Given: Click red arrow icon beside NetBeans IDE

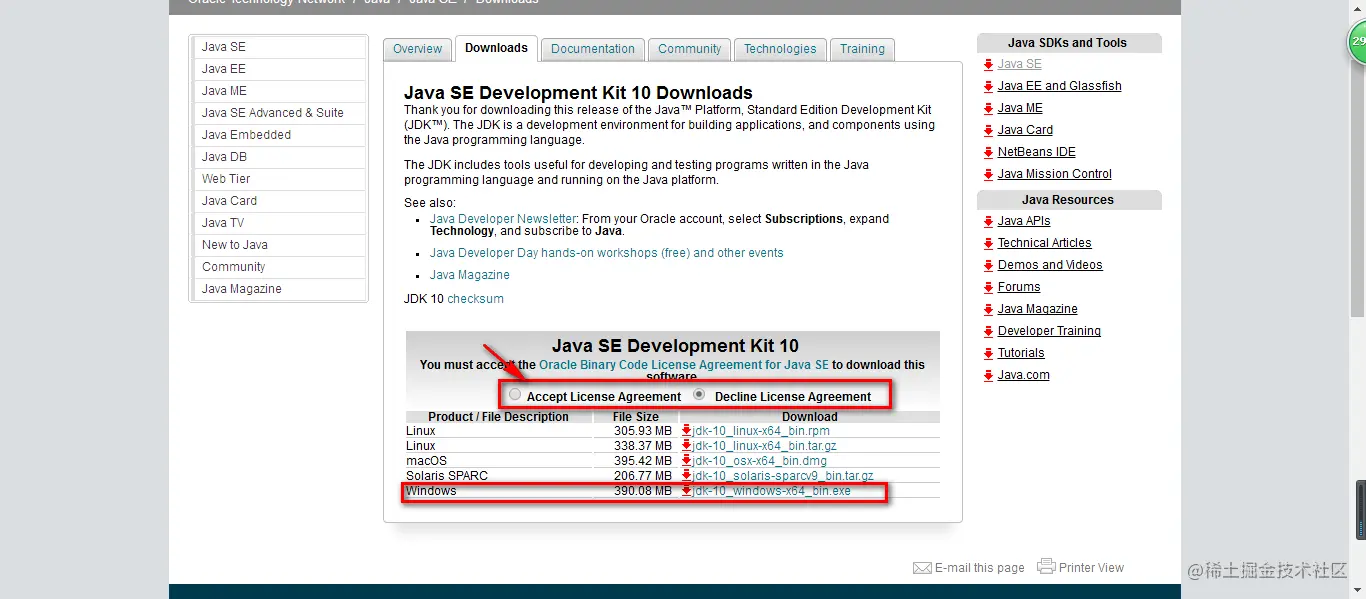Looking at the screenshot, I should point(988,153).
